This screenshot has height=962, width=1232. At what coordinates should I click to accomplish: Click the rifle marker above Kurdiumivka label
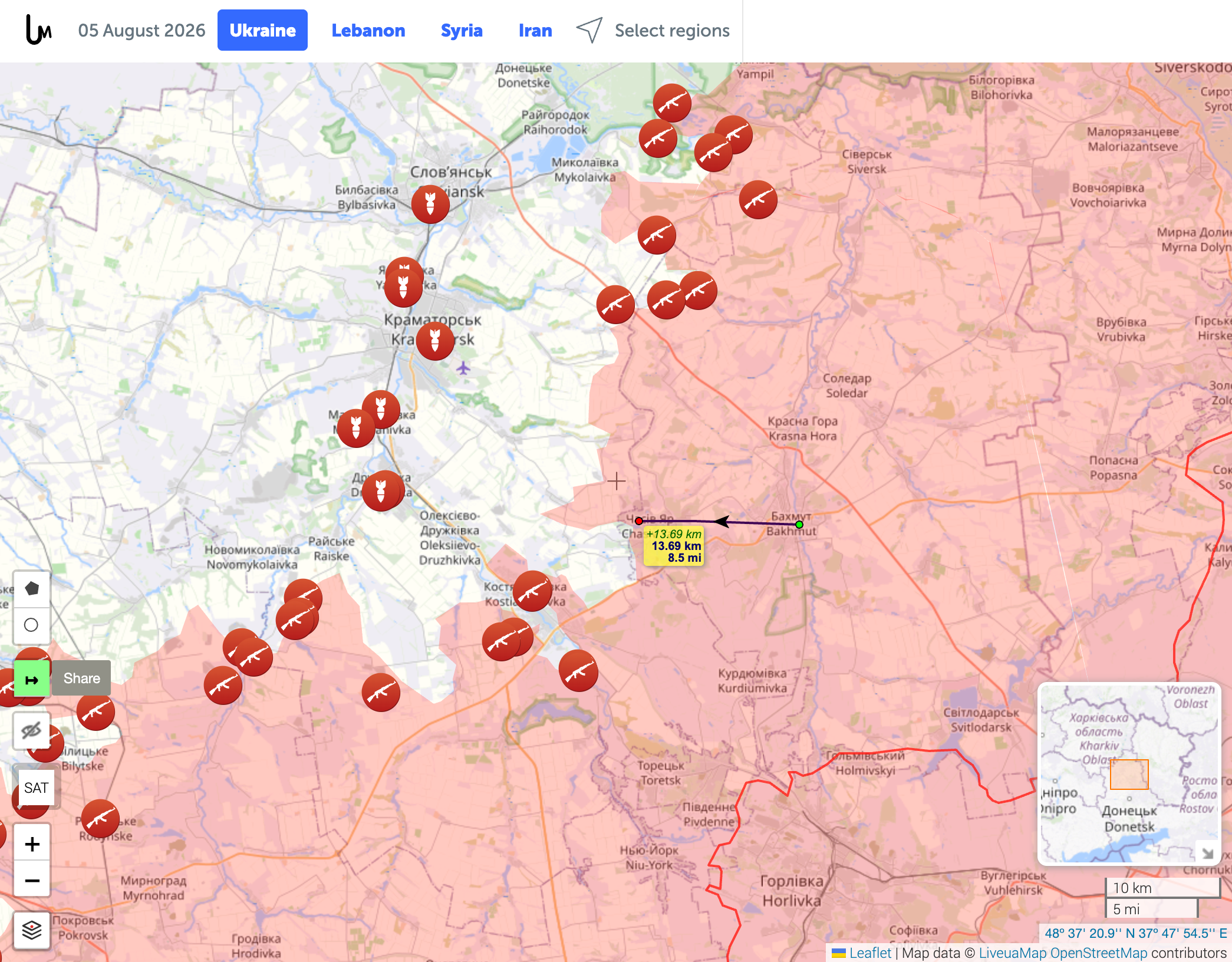[578, 671]
